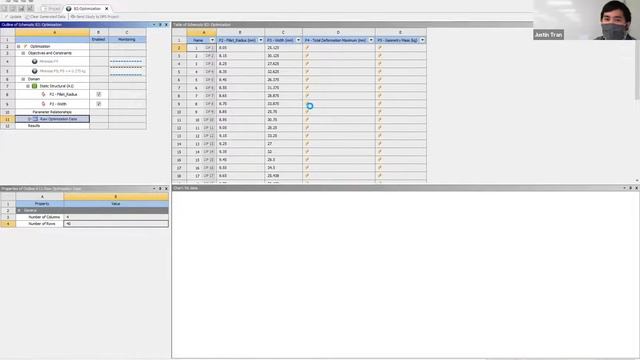Pin the Chart panel
Screen dimensions: 640x360
tap(630, 188)
